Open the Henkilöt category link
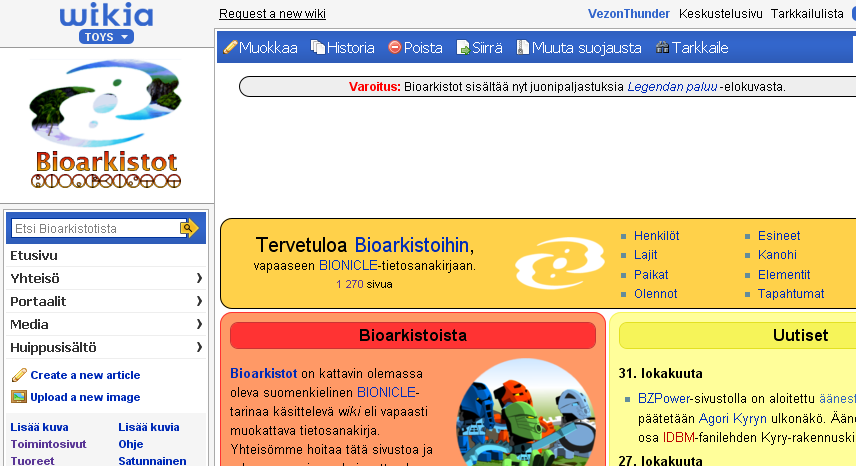 [x=657, y=236]
